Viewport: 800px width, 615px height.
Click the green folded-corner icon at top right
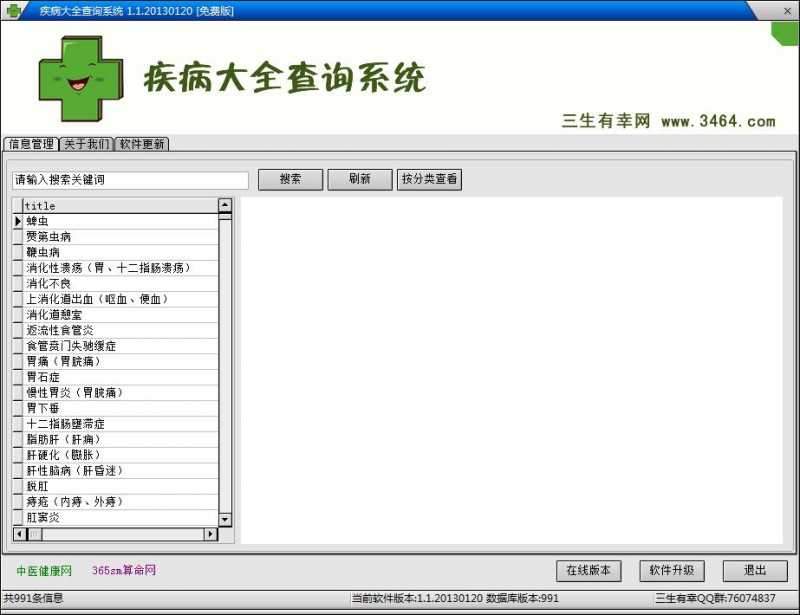click(x=785, y=33)
